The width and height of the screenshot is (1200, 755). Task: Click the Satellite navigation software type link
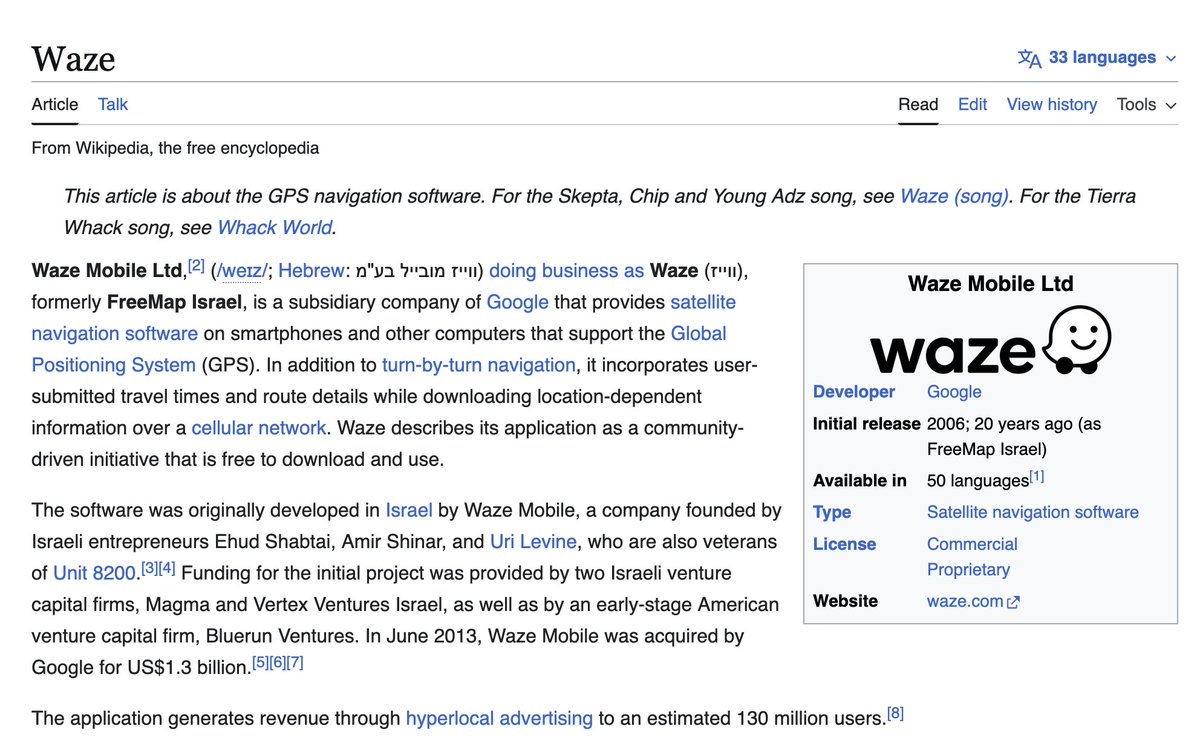pos(1032,512)
